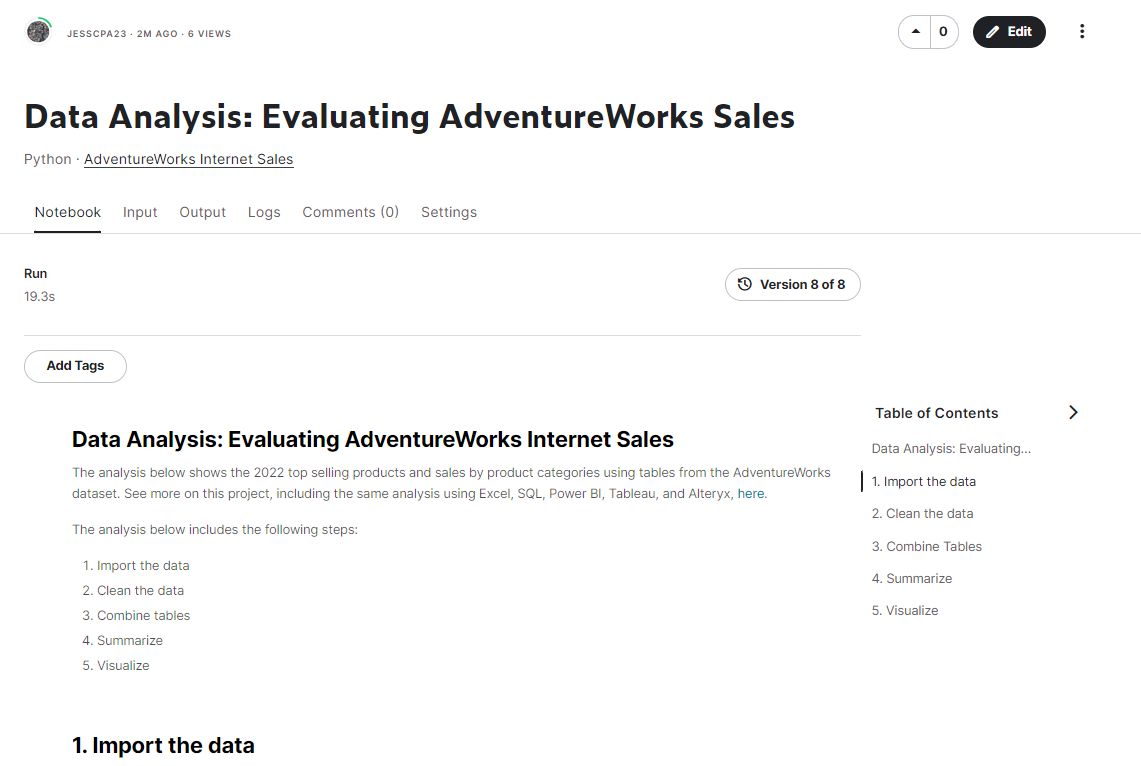
Task: Click the upvote arrow icon
Action: [x=914, y=31]
